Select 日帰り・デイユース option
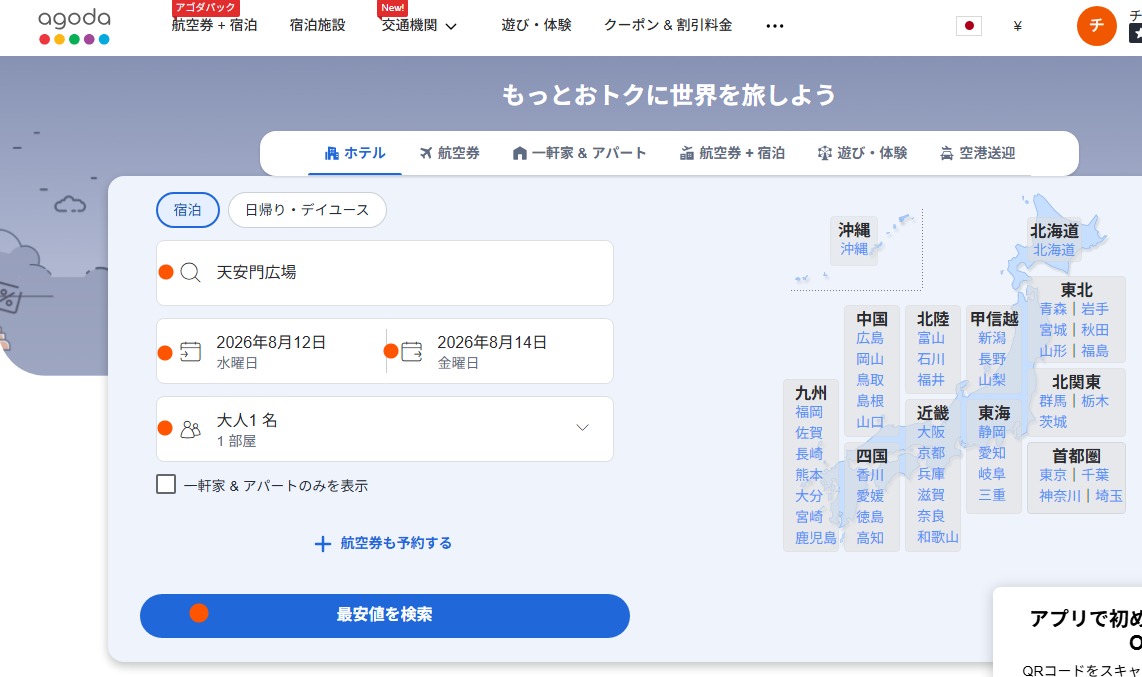This screenshot has width=1142, height=677. (307, 210)
